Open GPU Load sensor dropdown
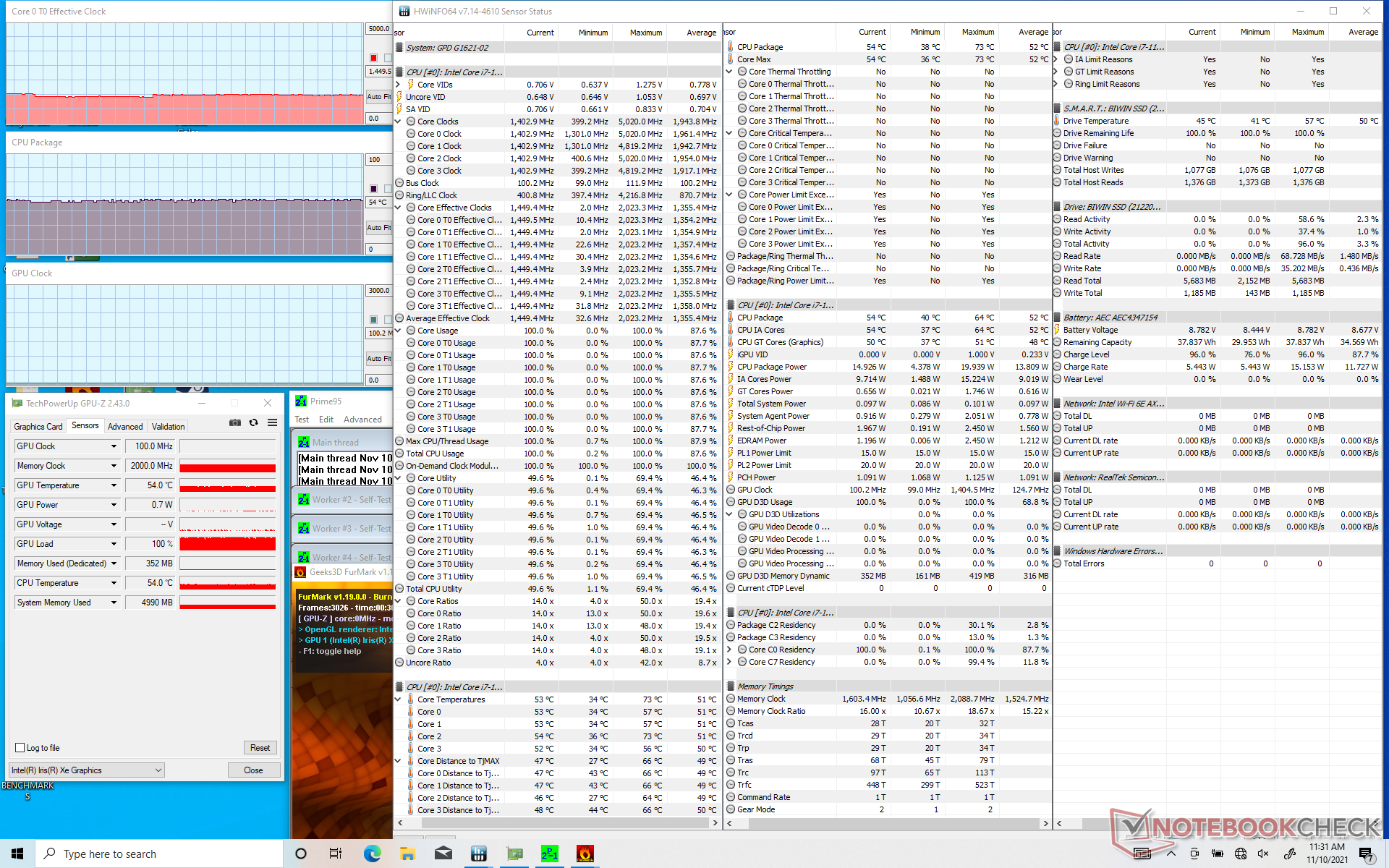1389x868 pixels. (x=114, y=544)
